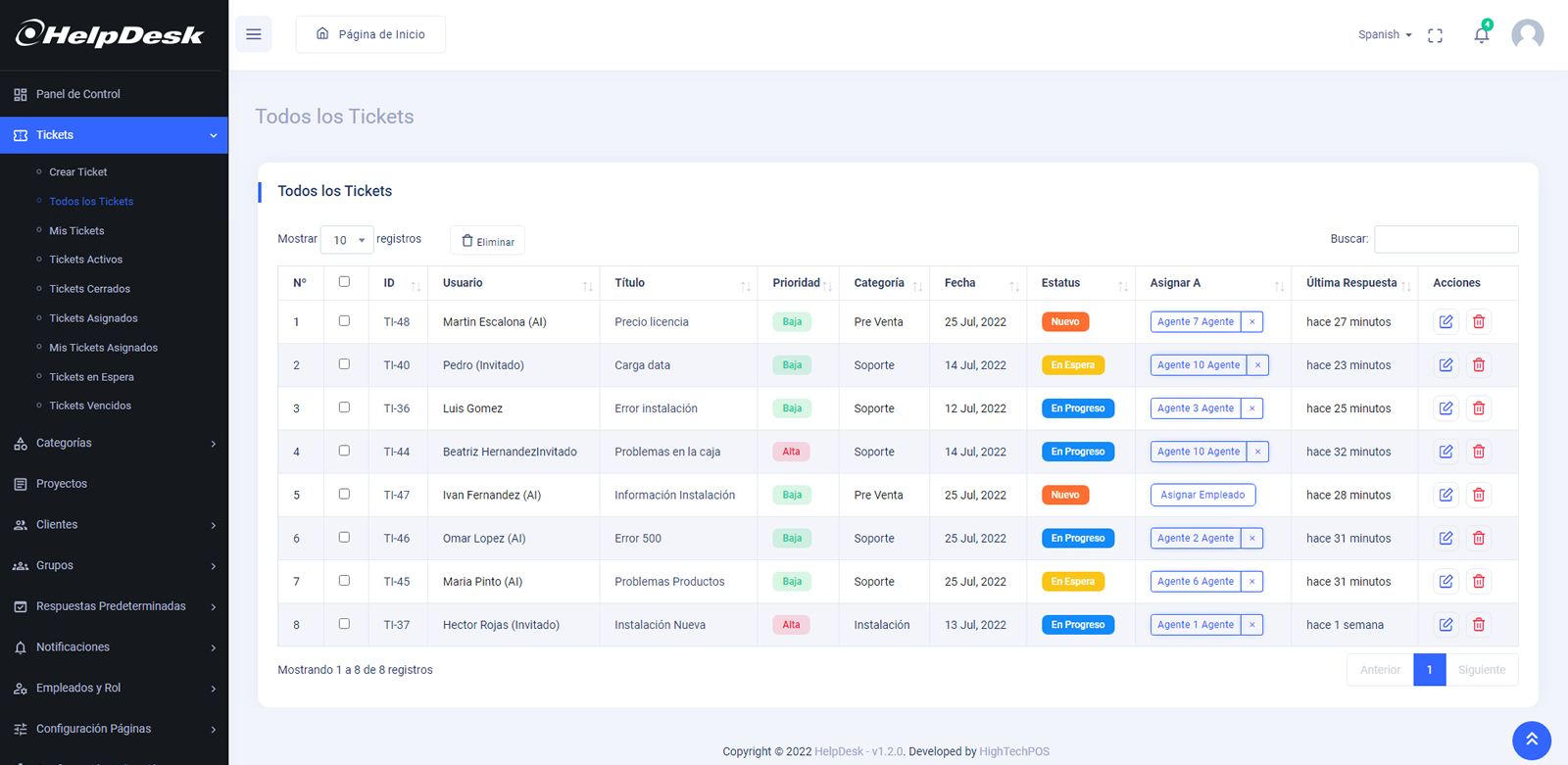
Task: Check the box for ticket TI-36
Action: click(x=344, y=407)
